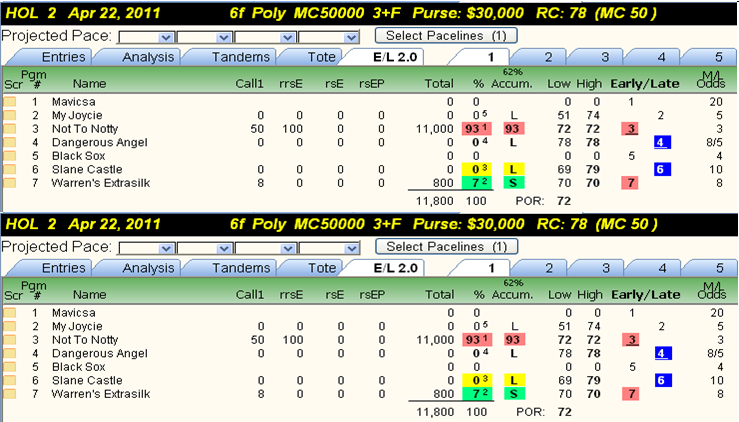This screenshot has height=422, width=739.
Task: Toggle Black Sox scratch box in upper panel
Action: tap(9, 156)
